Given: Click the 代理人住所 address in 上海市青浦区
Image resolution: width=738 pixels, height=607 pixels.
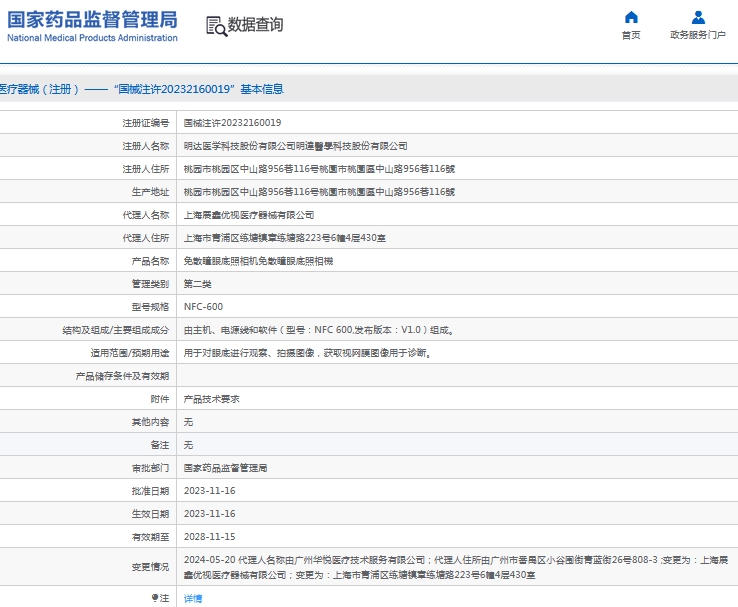Looking at the screenshot, I should 285,238.
